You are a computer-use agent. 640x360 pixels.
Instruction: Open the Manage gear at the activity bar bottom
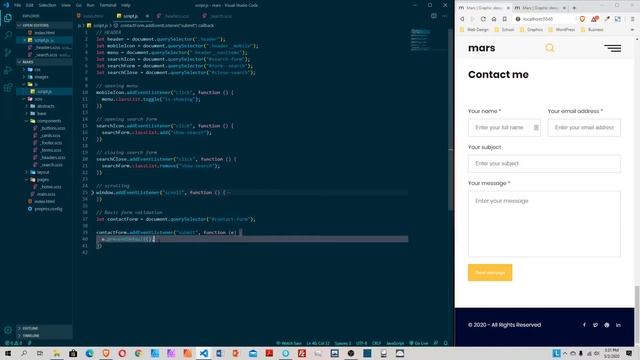coord(8,330)
